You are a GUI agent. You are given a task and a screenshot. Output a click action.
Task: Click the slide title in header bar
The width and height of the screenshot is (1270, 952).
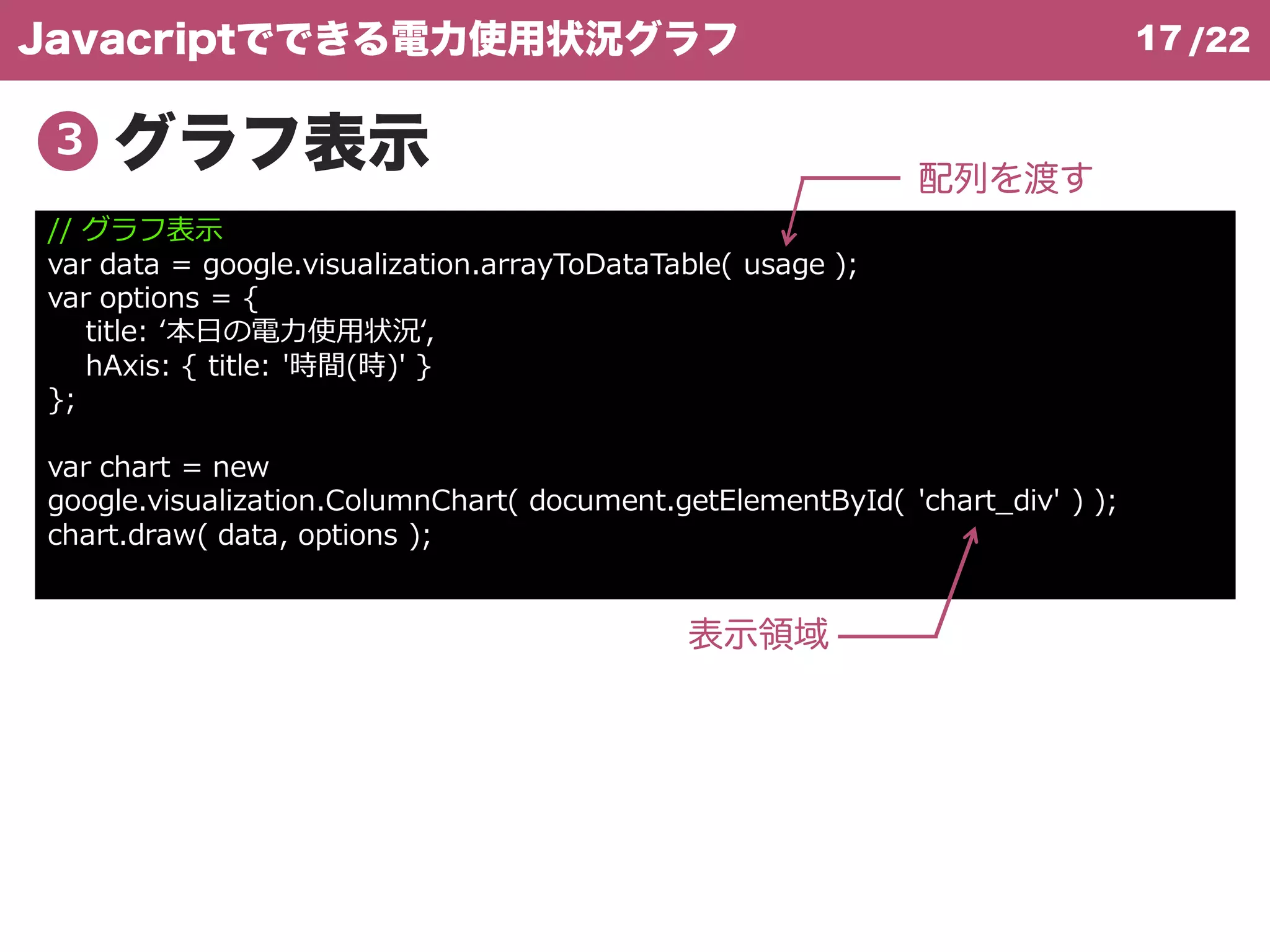point(377,40)
